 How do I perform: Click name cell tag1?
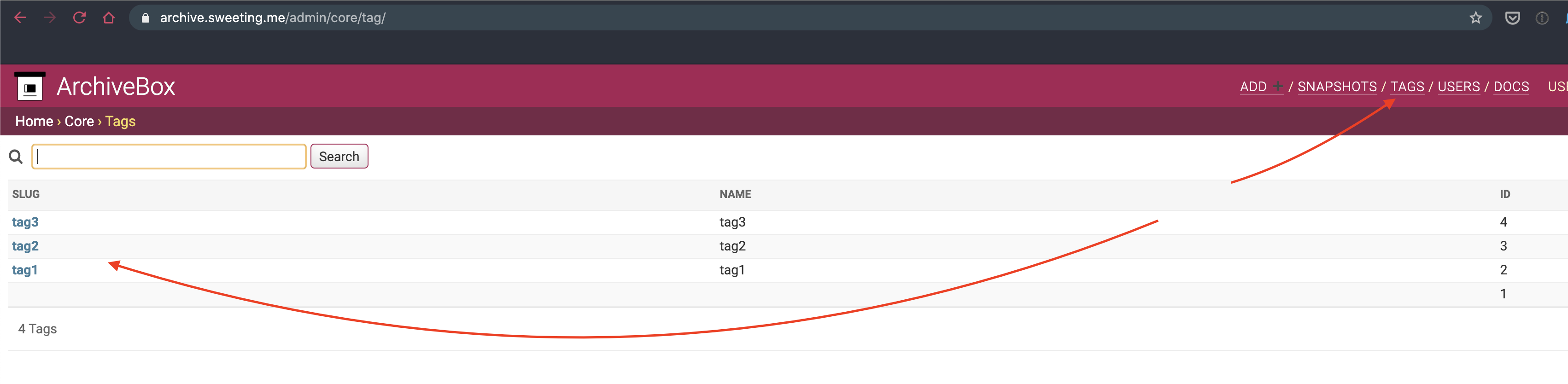tap(731, 270)
